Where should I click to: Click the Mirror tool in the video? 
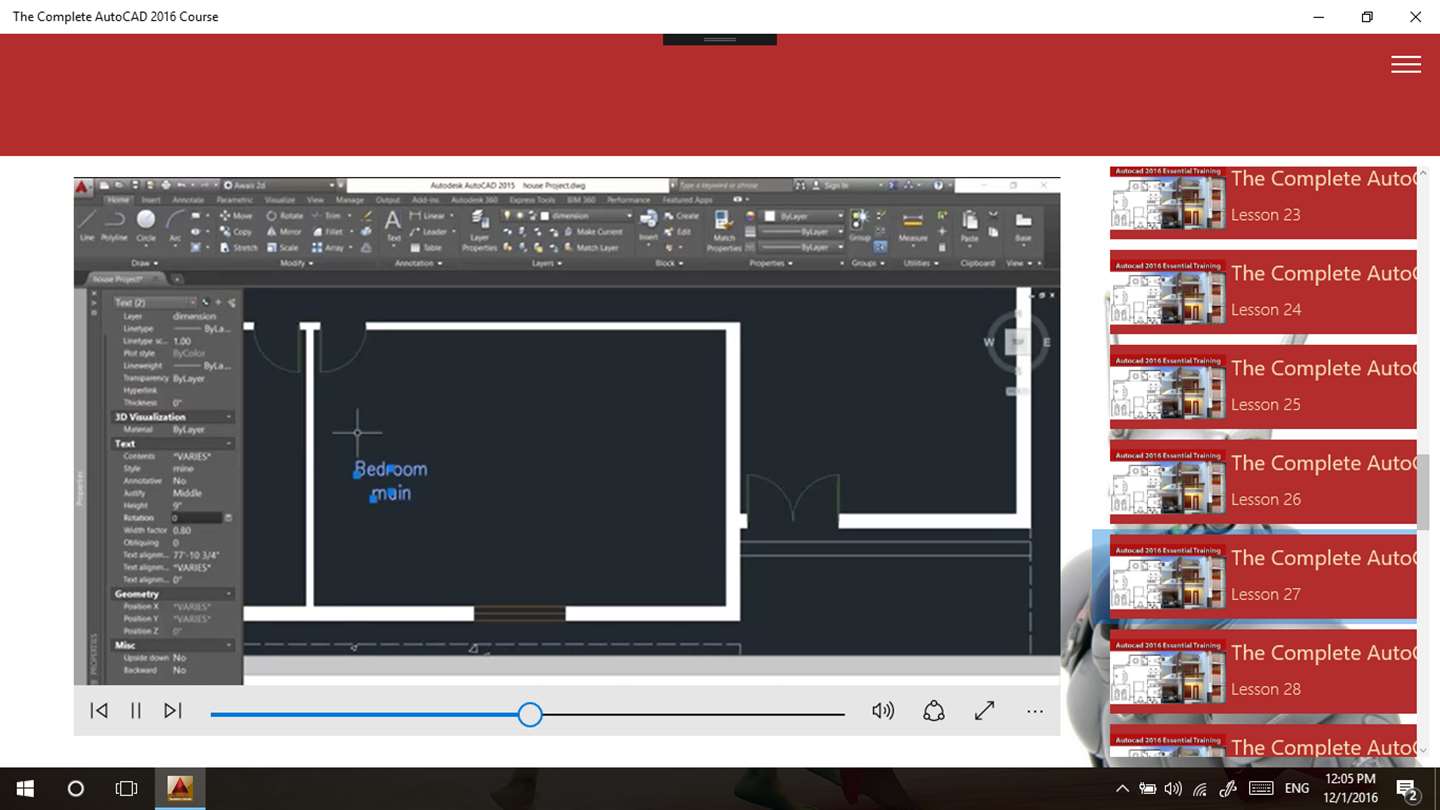coord(283,232)
